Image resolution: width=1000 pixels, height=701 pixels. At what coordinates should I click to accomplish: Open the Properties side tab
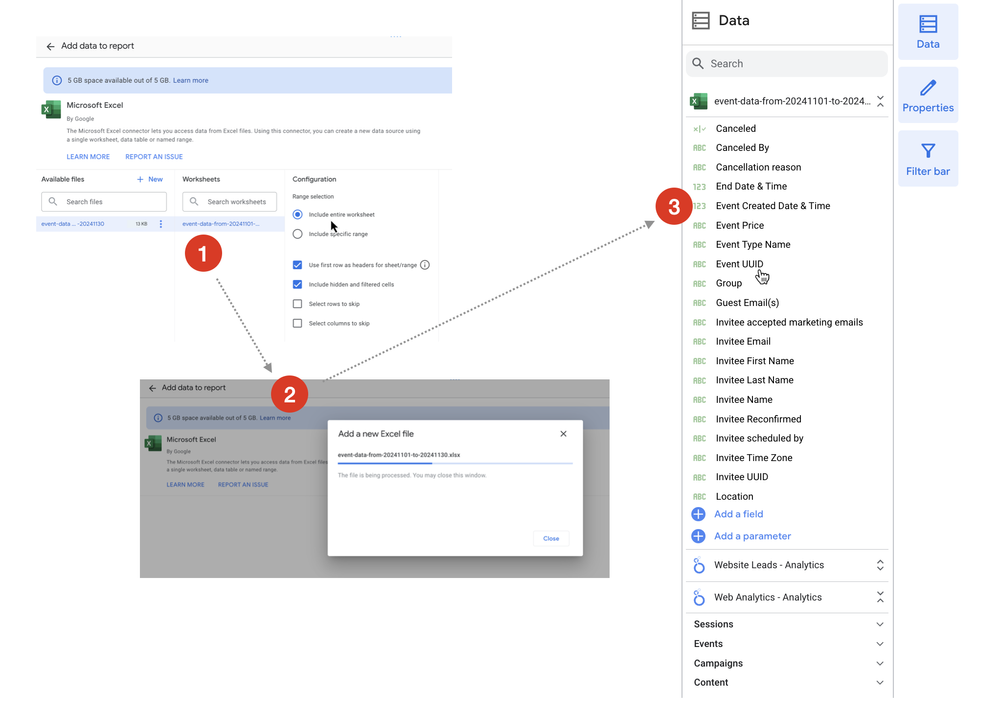tap(928, 96)
